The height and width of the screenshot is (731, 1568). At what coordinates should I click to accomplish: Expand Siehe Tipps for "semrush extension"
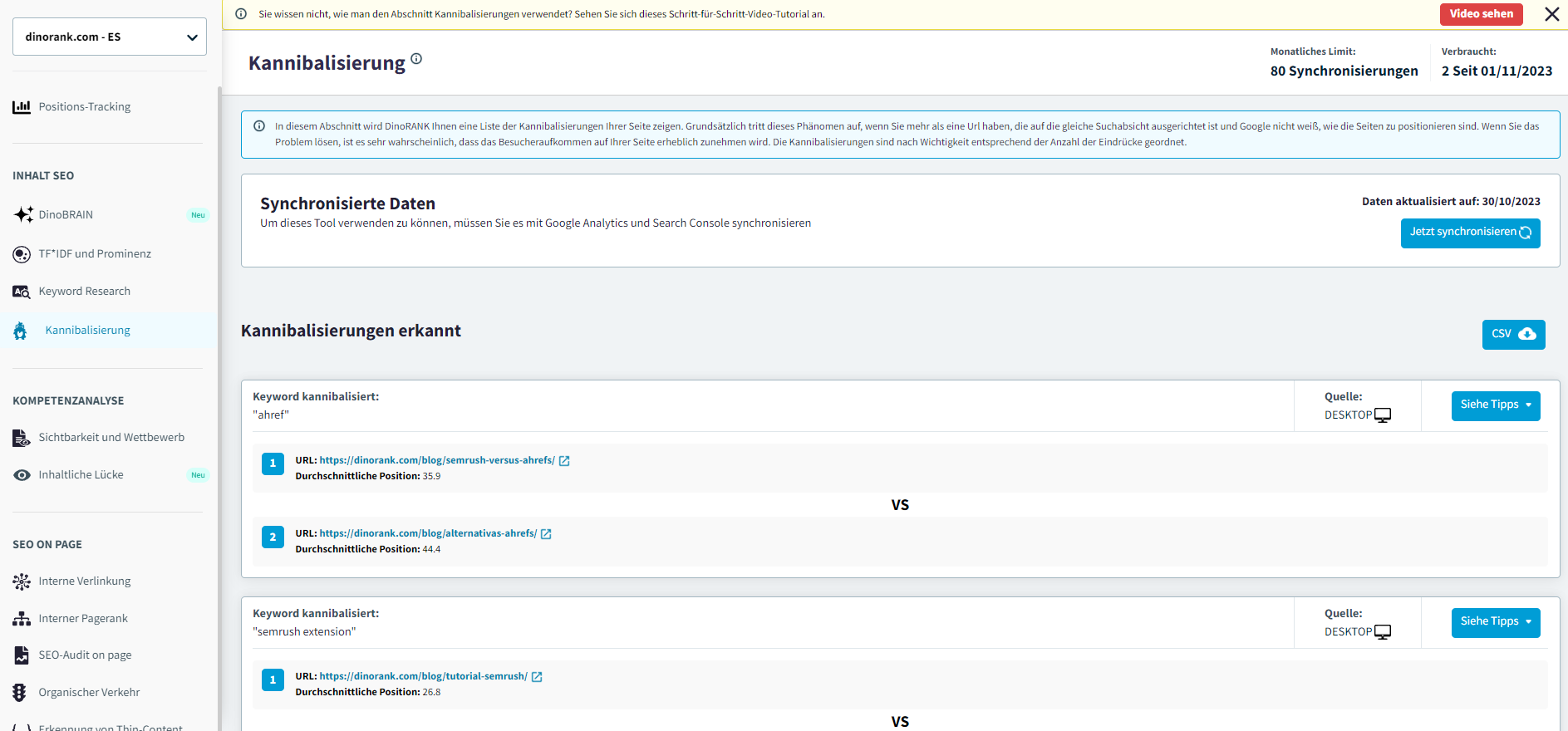1495,622
